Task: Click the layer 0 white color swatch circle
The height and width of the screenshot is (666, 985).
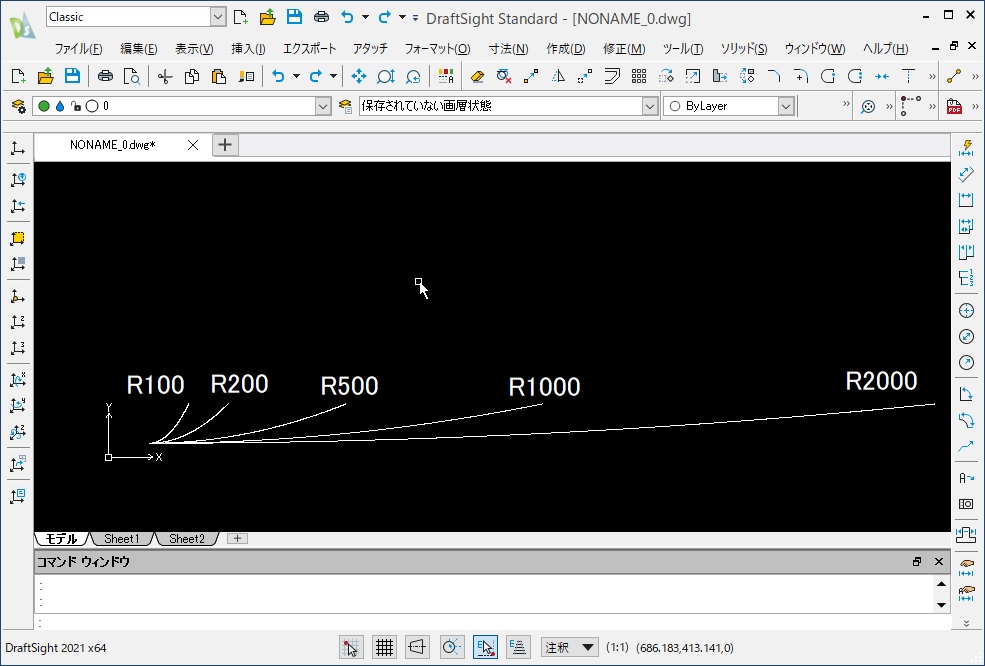Action: [92, 106]
